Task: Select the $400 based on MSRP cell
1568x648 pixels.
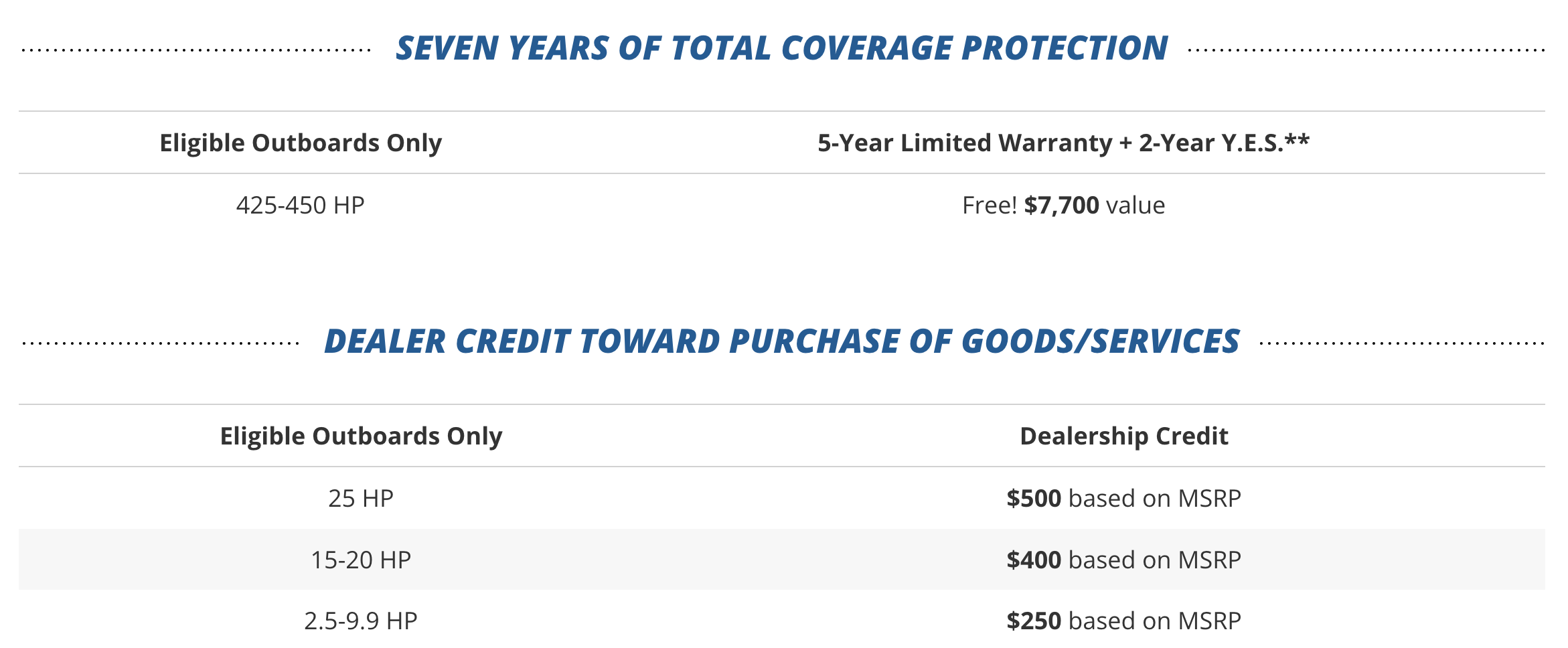Action: 1124,560
